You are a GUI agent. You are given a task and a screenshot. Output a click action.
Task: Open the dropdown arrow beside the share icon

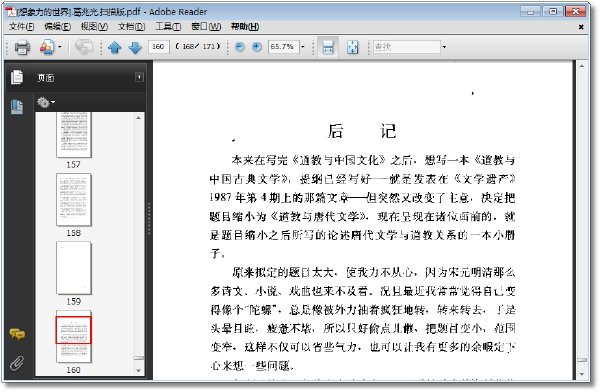click(x=60, y=47)
